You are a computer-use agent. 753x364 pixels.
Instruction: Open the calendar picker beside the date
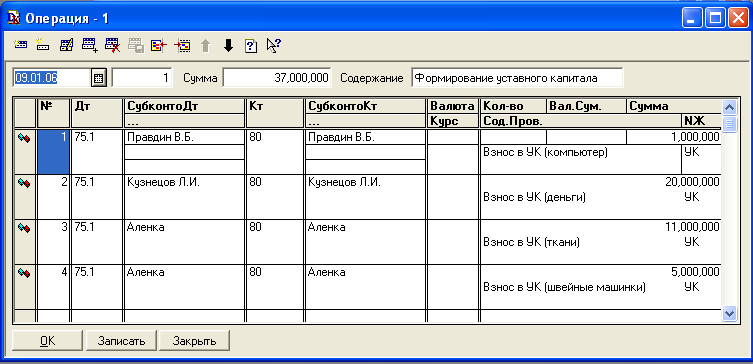click(x=98, y=78)
